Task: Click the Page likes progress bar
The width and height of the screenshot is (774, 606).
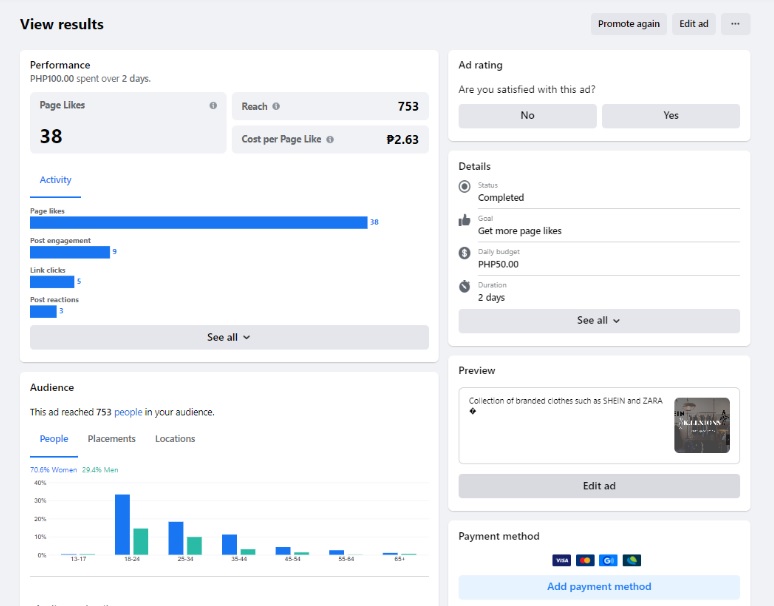Action: point(198,222)
